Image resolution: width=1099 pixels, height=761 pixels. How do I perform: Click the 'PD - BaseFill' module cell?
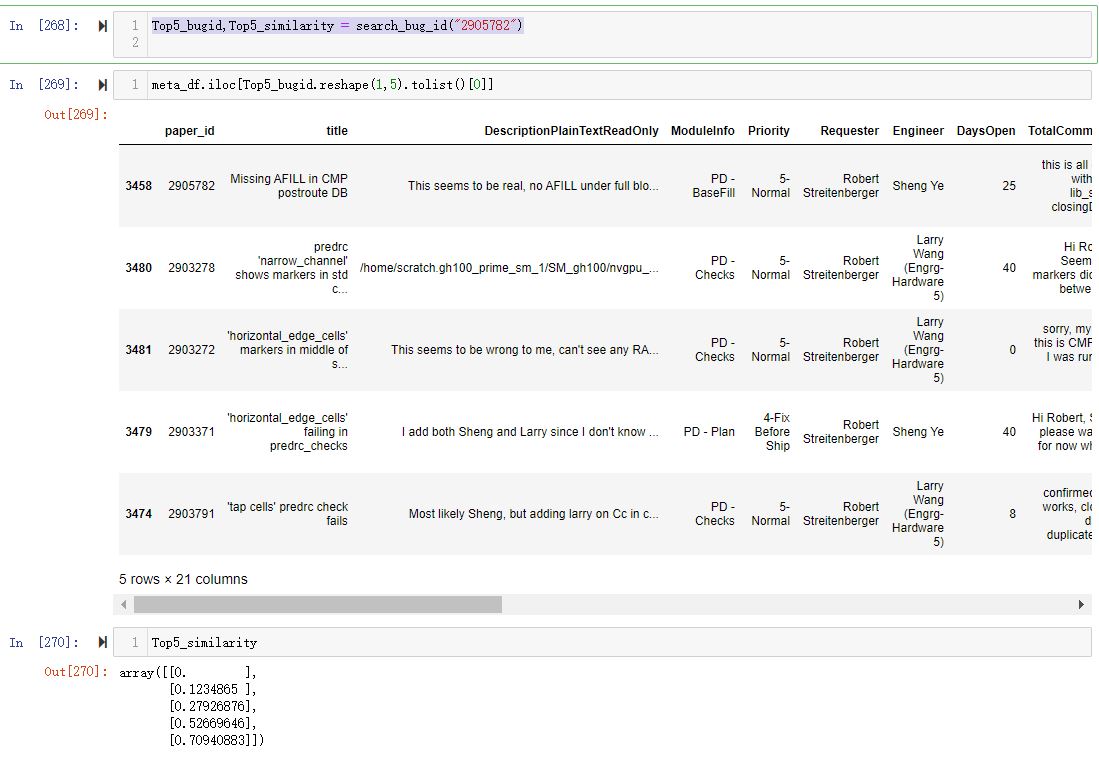pos(714,186)
